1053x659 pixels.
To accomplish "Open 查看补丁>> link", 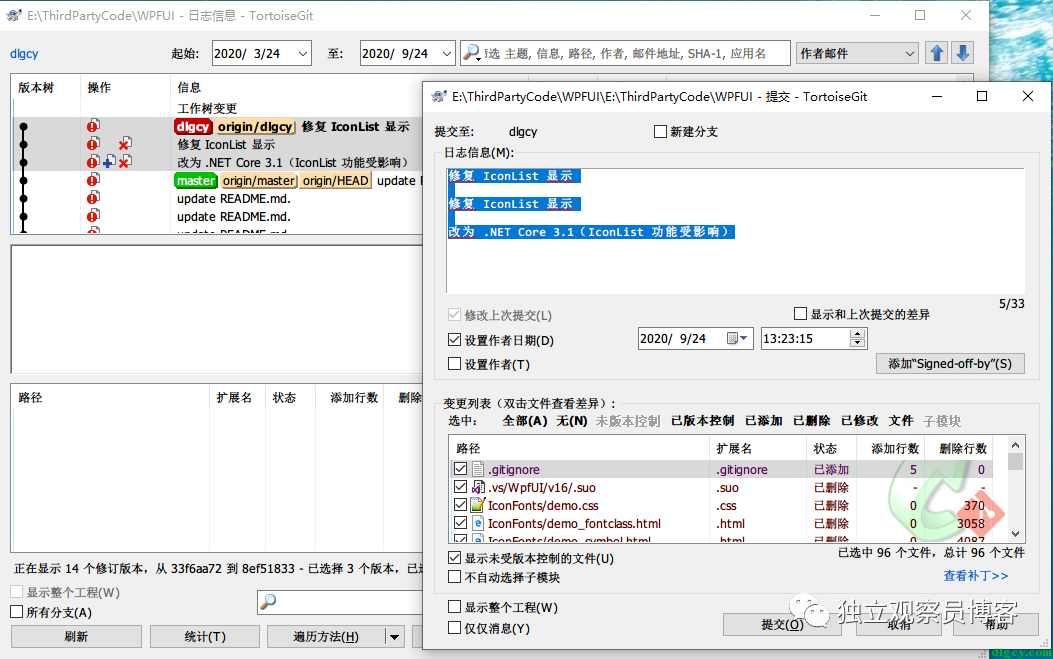I will click(975, 576).
